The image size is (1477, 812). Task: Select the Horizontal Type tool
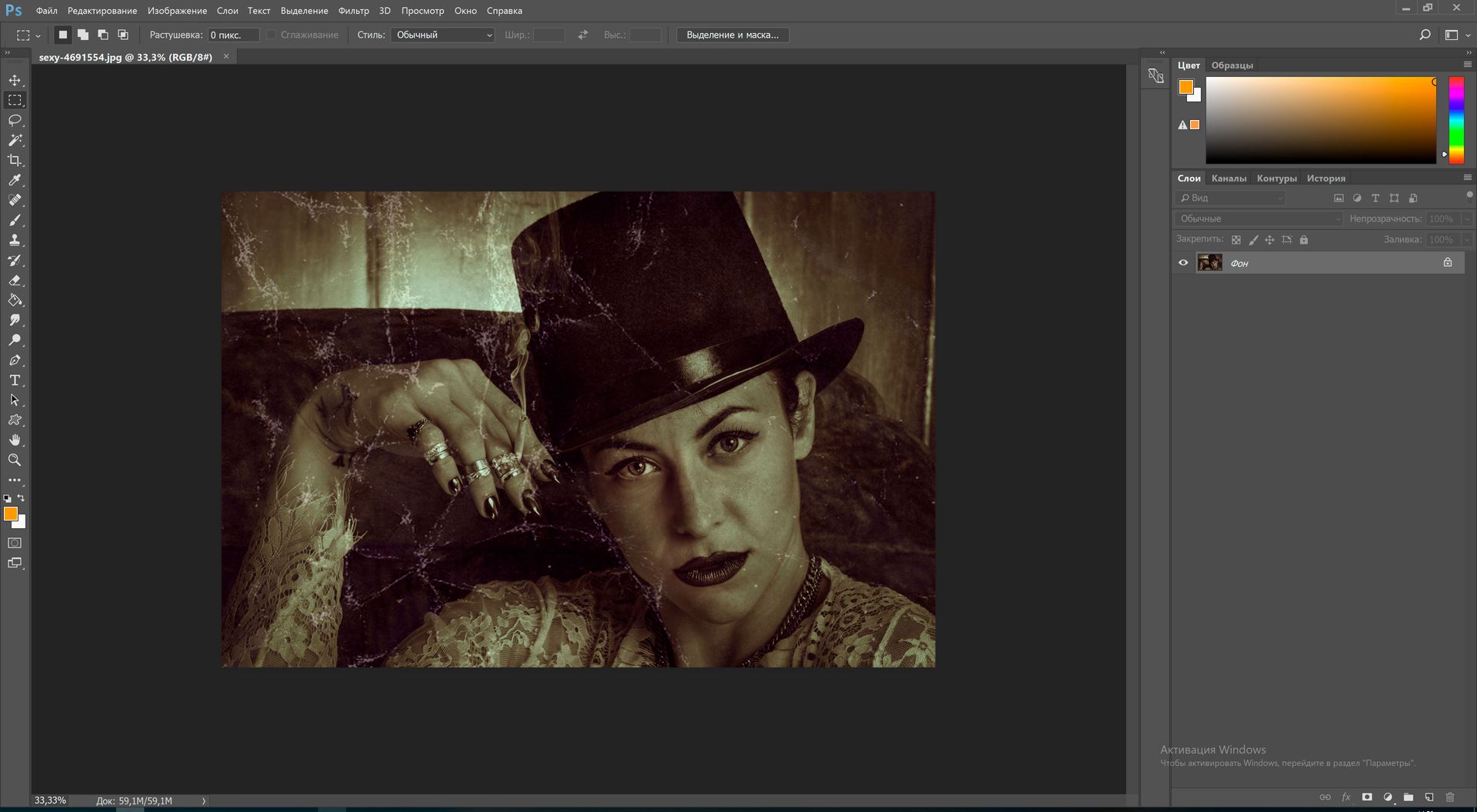tap(15, 380)
